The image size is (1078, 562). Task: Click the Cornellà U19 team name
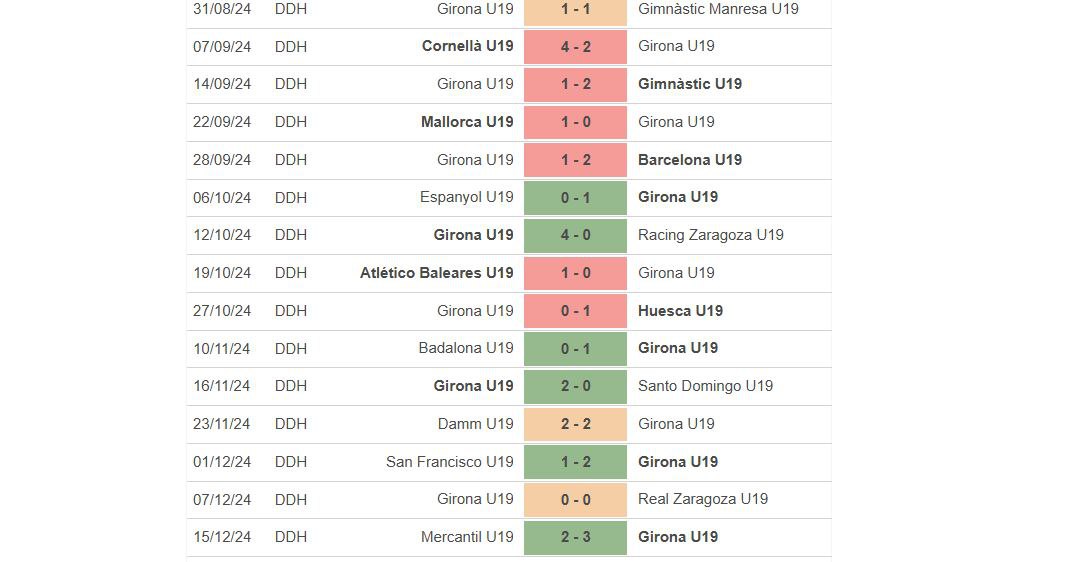[467, 46]
